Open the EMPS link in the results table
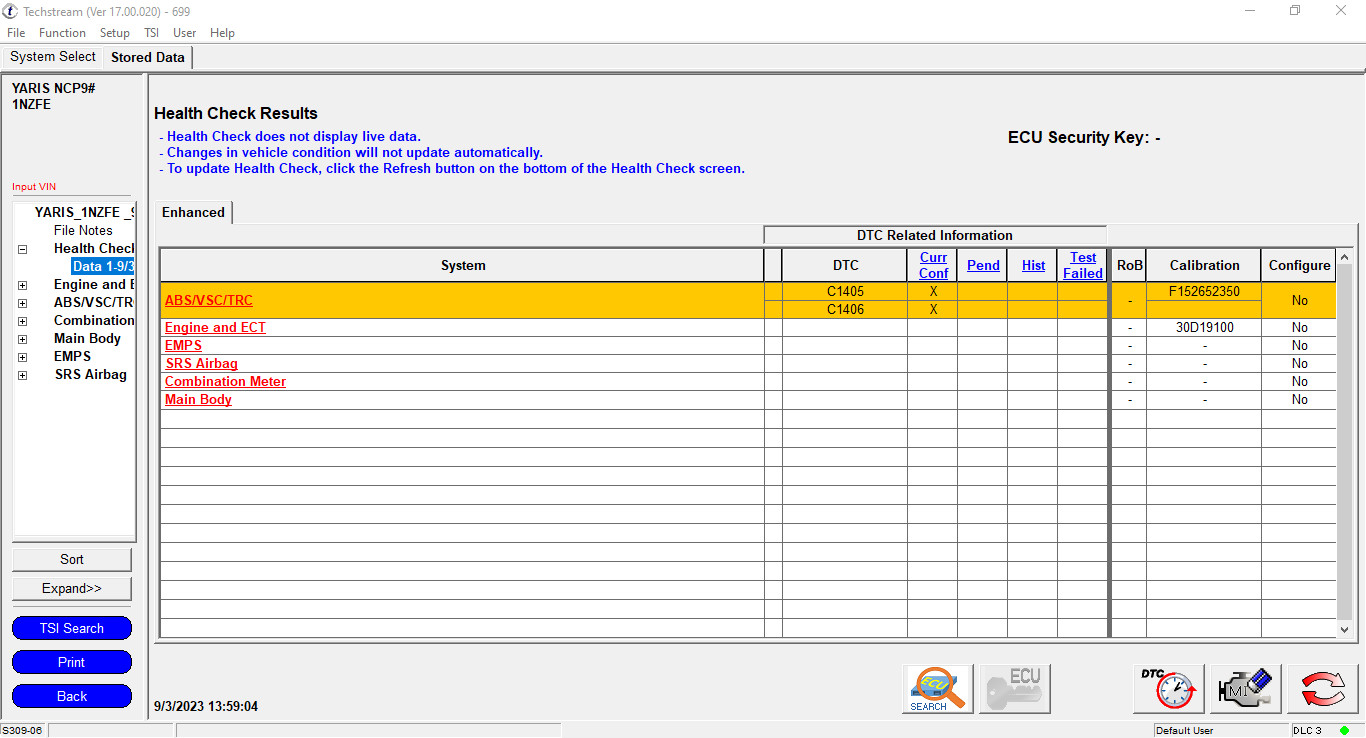 [x=183, y=346]
